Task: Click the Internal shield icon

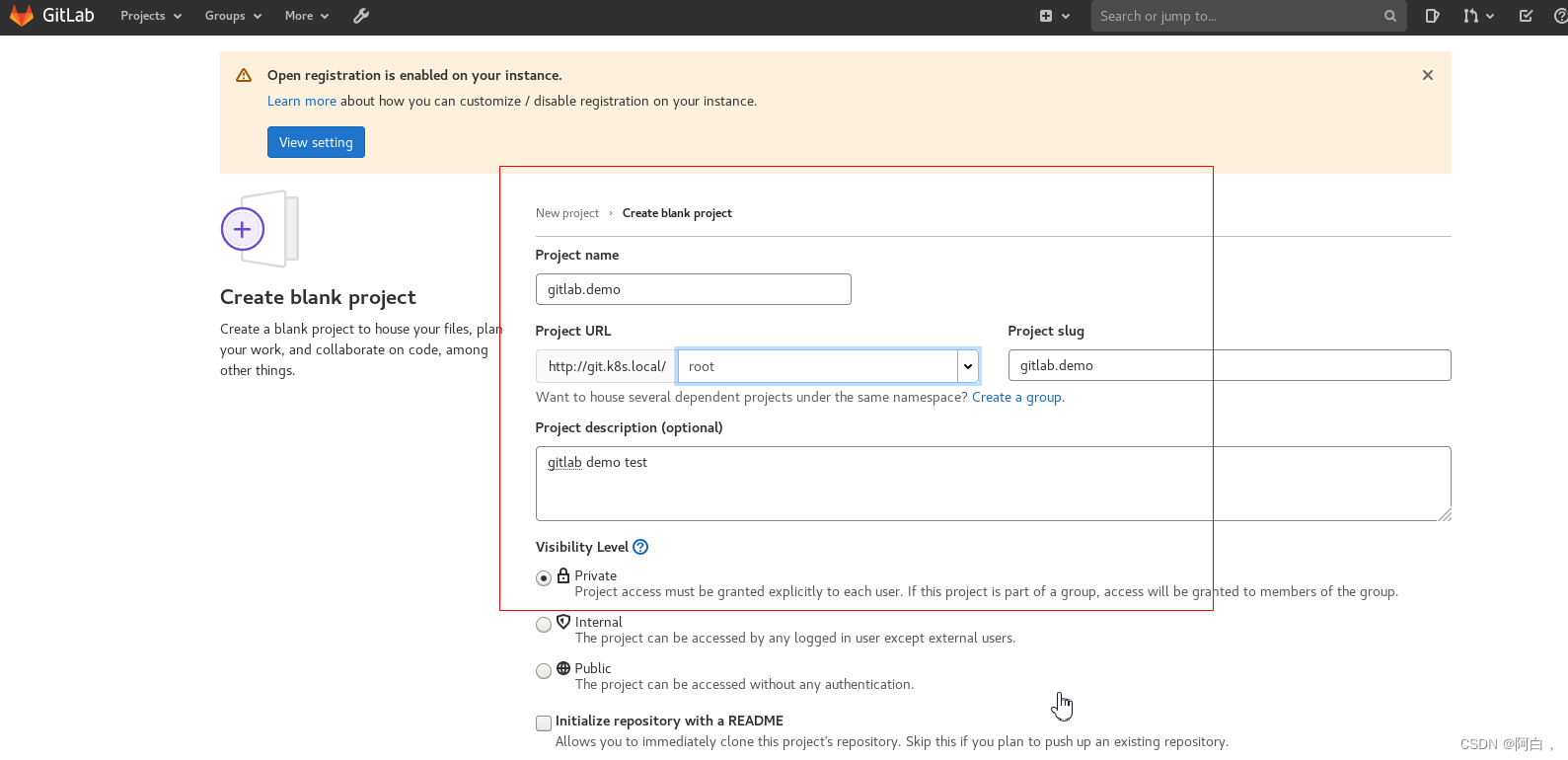Action: (563, 622)
